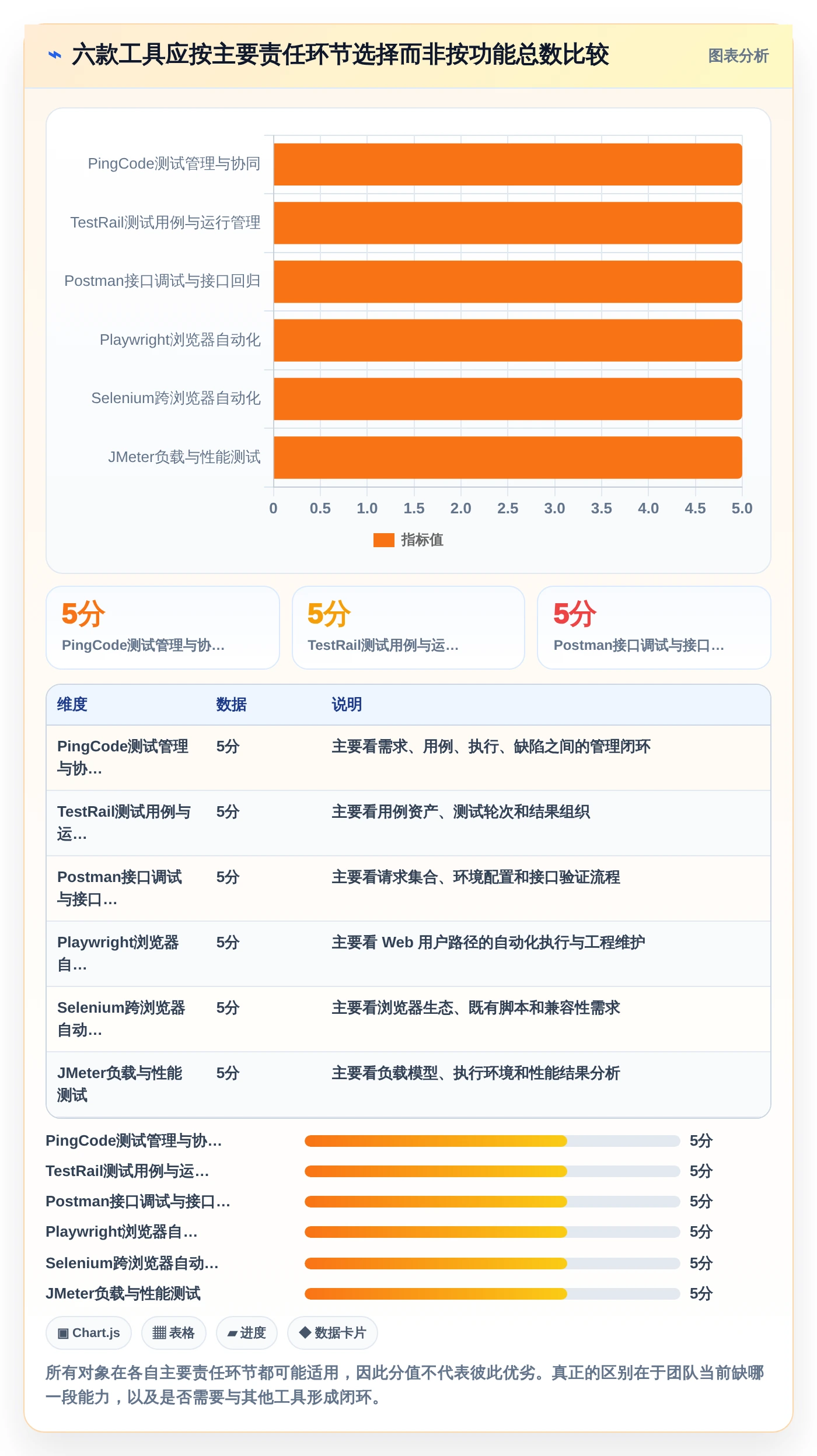
Task: Click the 表格 tag chip
Action: coord(174,1333)
